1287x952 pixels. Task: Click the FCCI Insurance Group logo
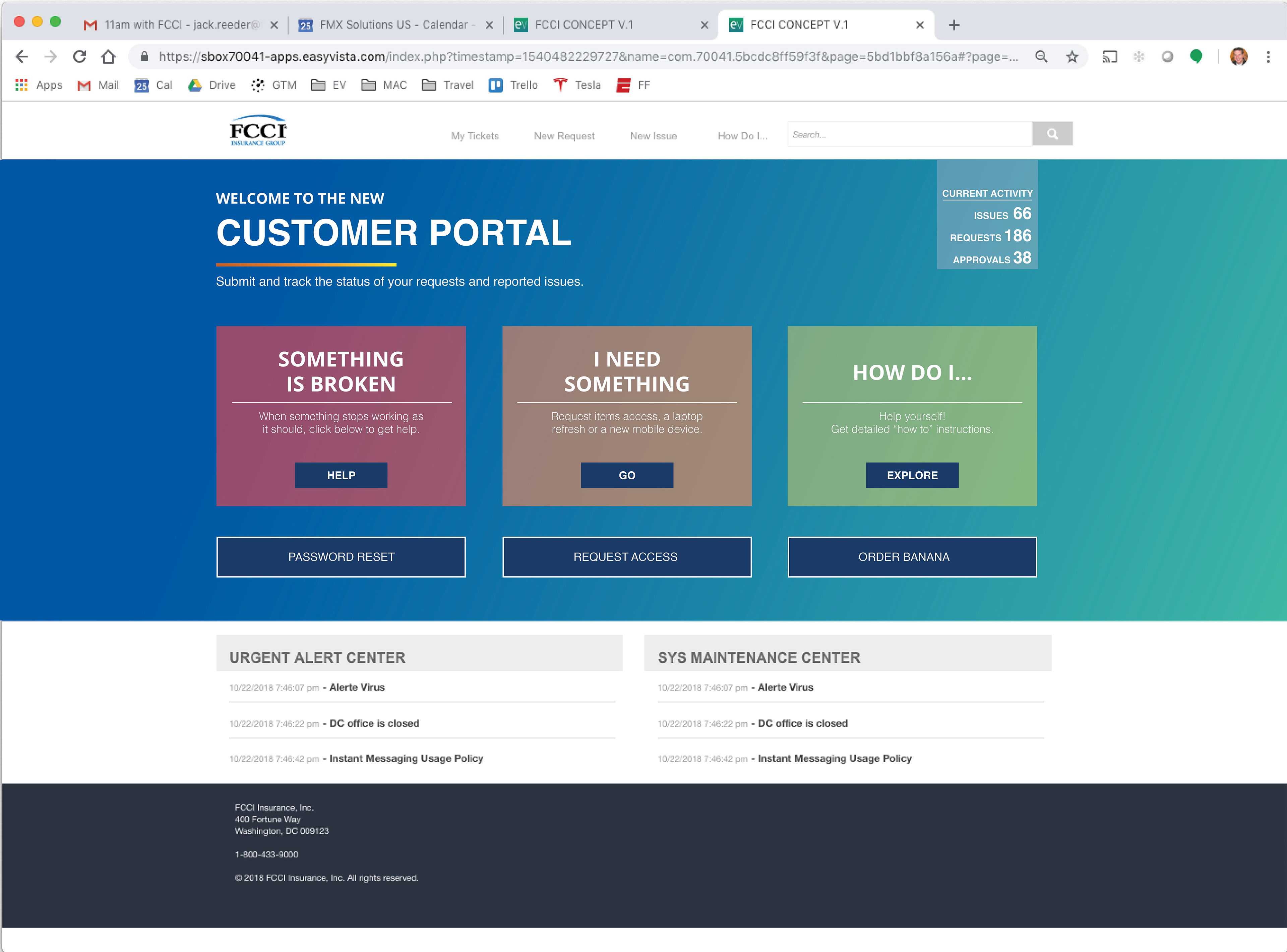[257, 131]
